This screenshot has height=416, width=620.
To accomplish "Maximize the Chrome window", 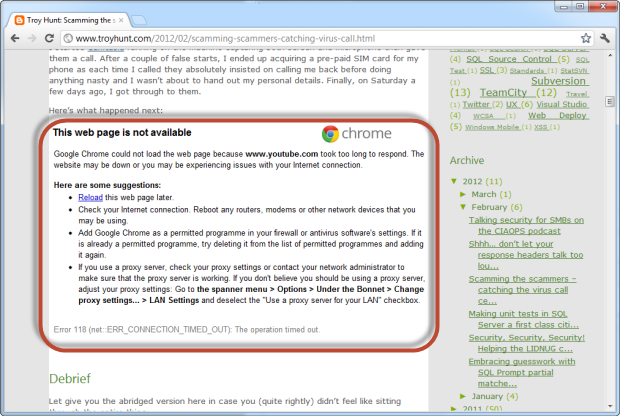I will click(x=580, y=6).
